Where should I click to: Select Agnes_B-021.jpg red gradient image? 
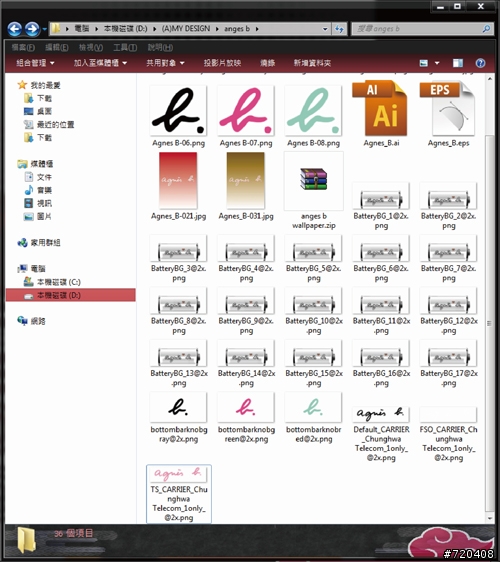pyautogui.click(x=178, y=186)
